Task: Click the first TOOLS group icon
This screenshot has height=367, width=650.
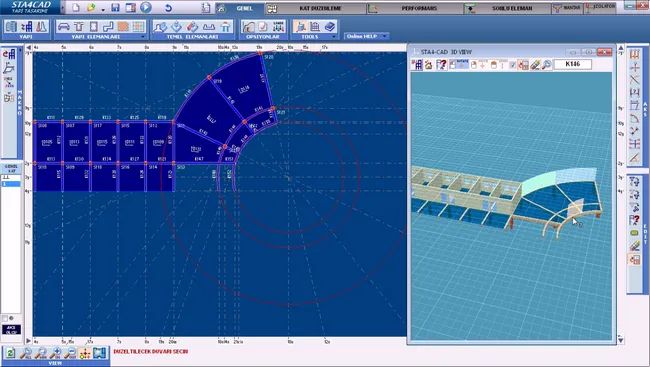Action: coord(300,27)
